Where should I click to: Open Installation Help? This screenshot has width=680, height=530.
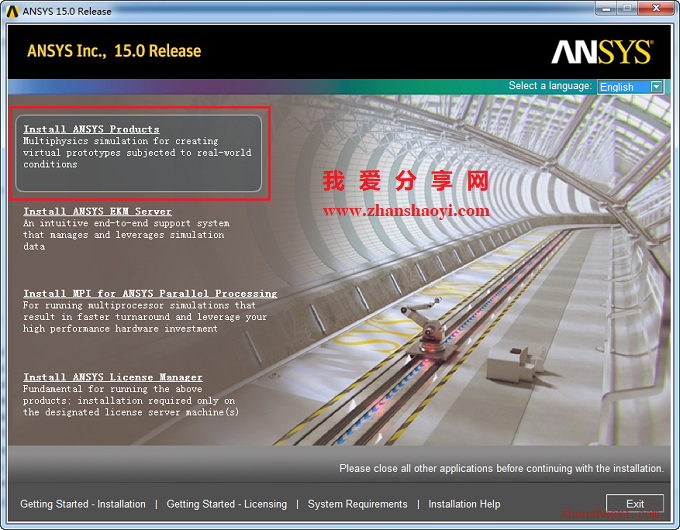point(464,504)
